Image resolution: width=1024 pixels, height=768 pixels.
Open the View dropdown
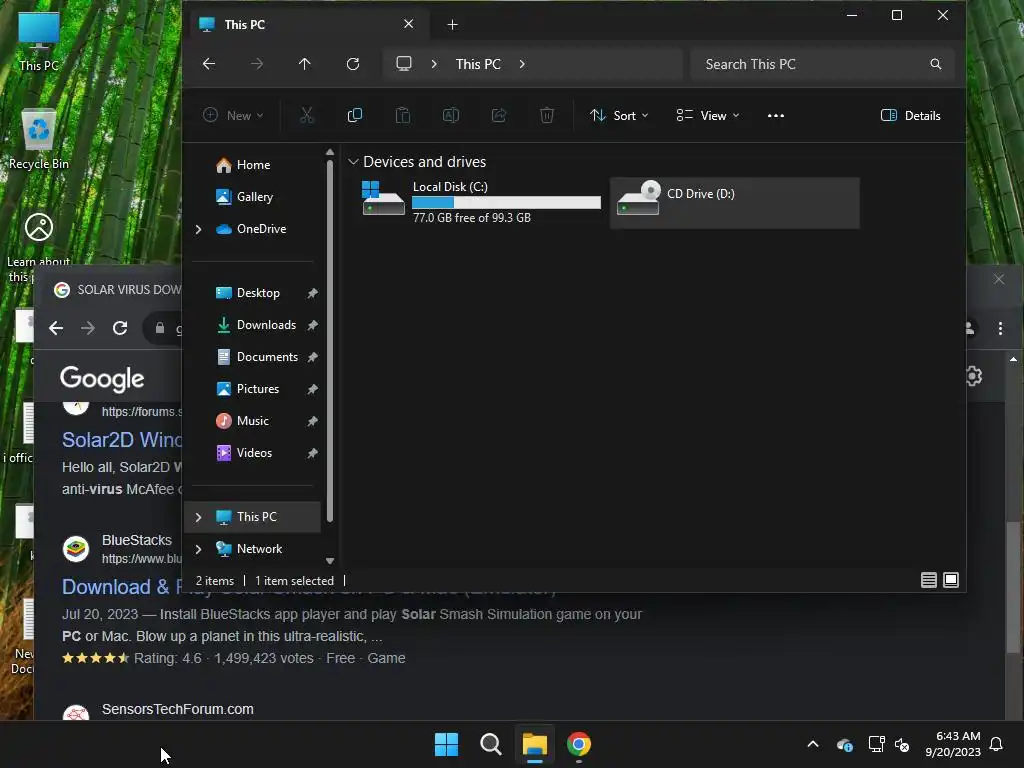tap(707, 116)
